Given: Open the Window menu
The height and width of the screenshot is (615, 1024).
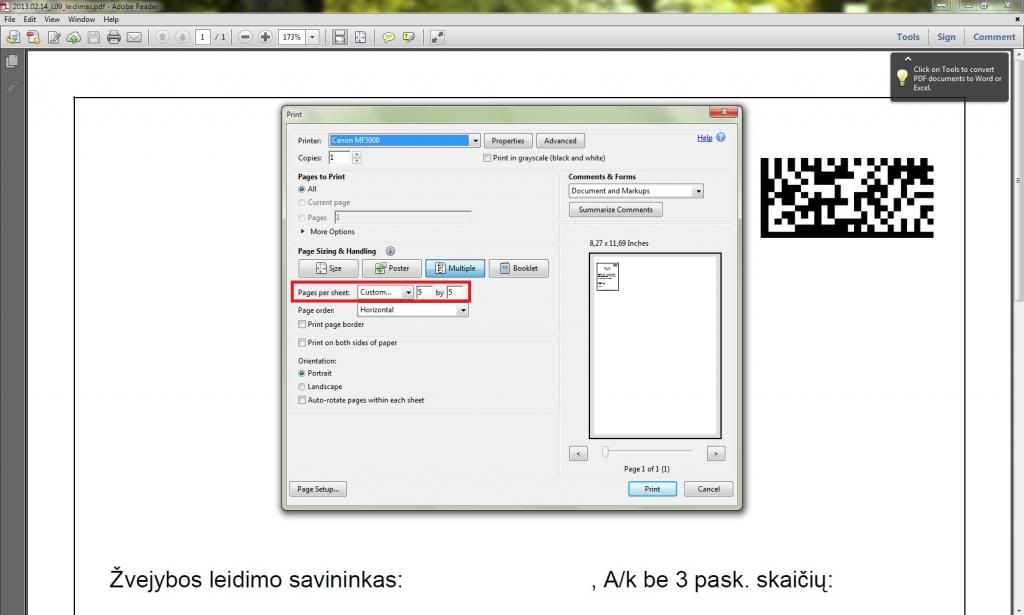Looking at the screenshot, I should 82,20.
